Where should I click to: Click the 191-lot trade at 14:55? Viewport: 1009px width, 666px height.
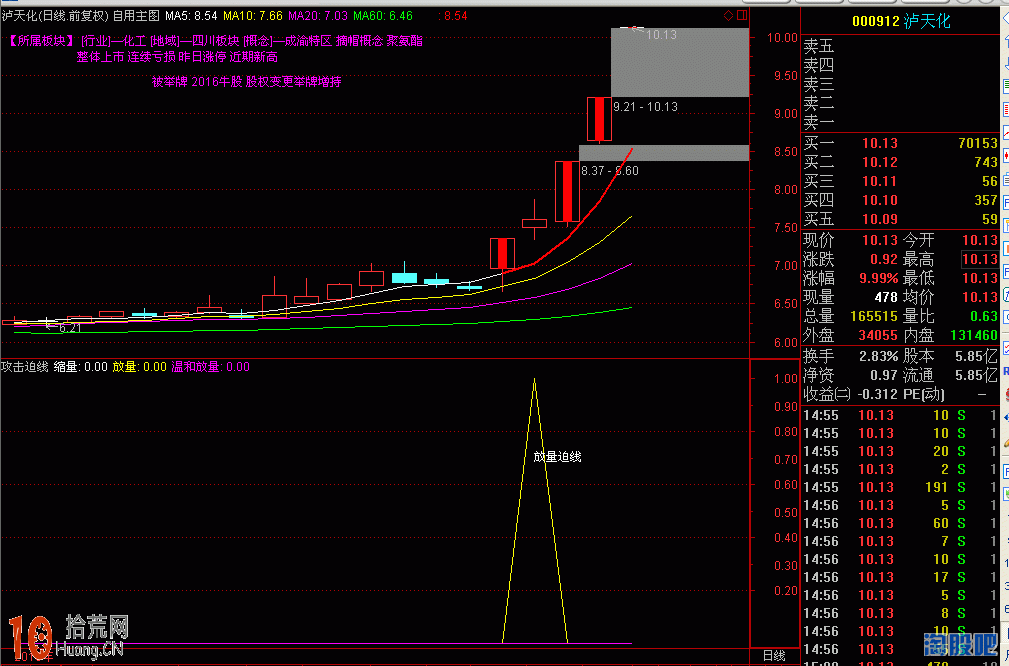click(937, 487)
